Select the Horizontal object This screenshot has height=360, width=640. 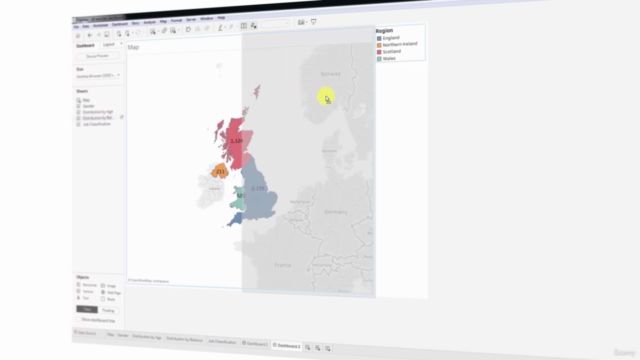tap(87, 284)
